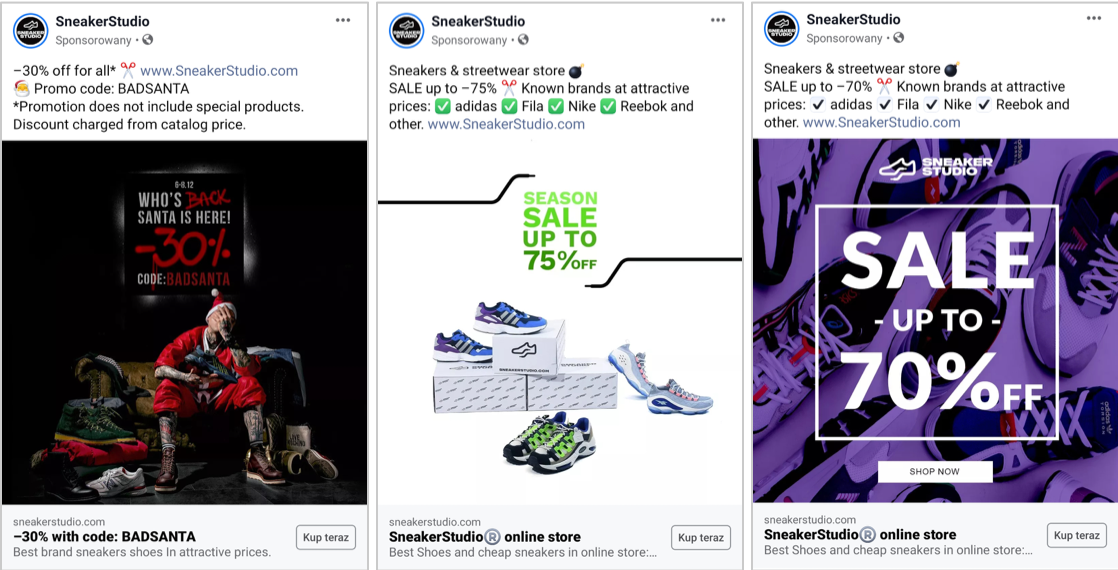Open the Bad Santa promotional image

point(185,322)
